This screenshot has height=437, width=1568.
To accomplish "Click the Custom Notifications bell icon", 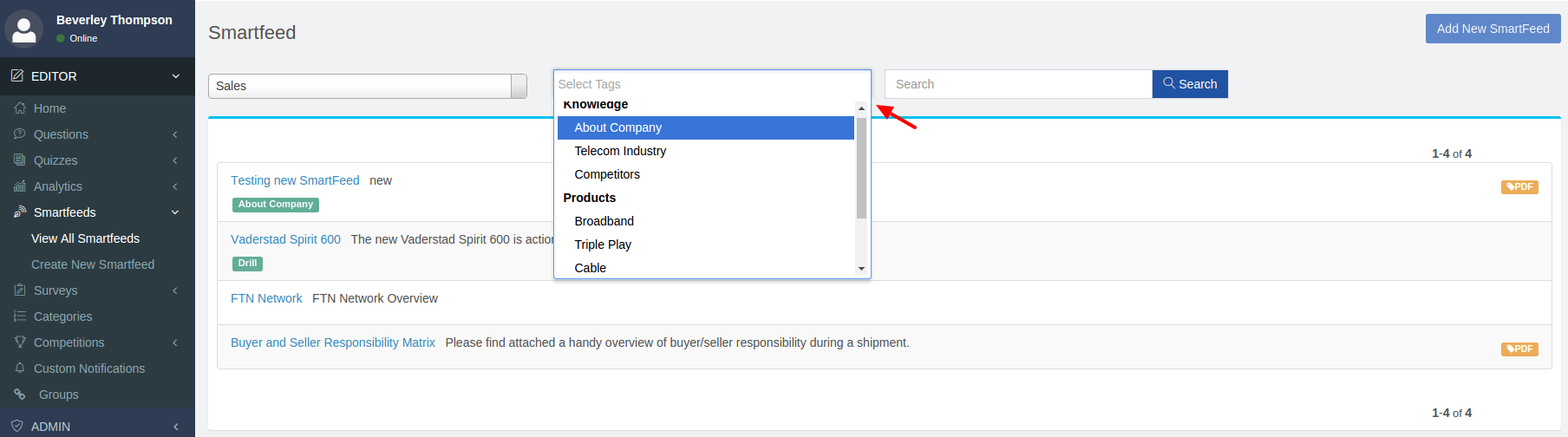I will point(20,369).
